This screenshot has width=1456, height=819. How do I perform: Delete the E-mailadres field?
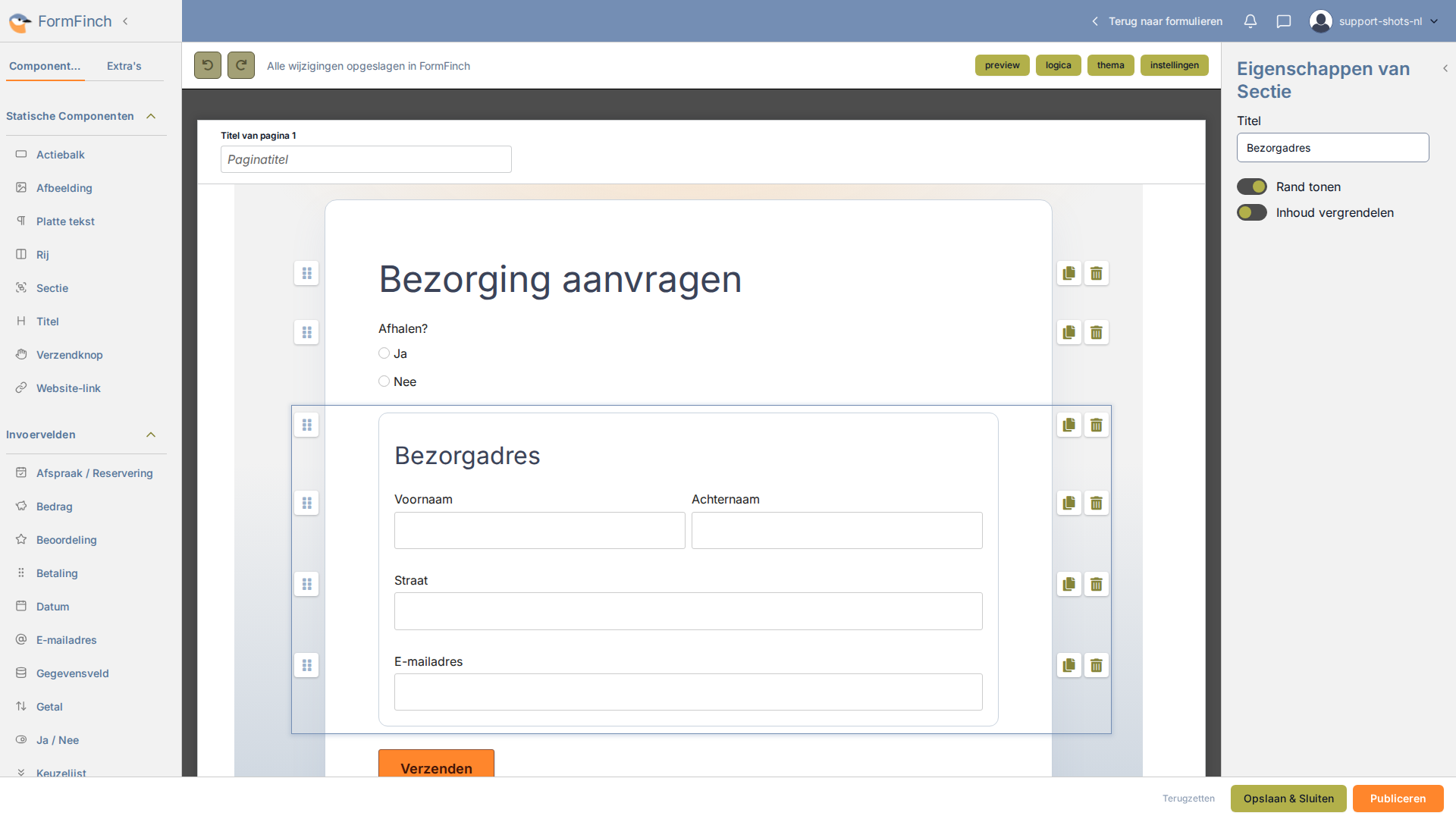1097,665
